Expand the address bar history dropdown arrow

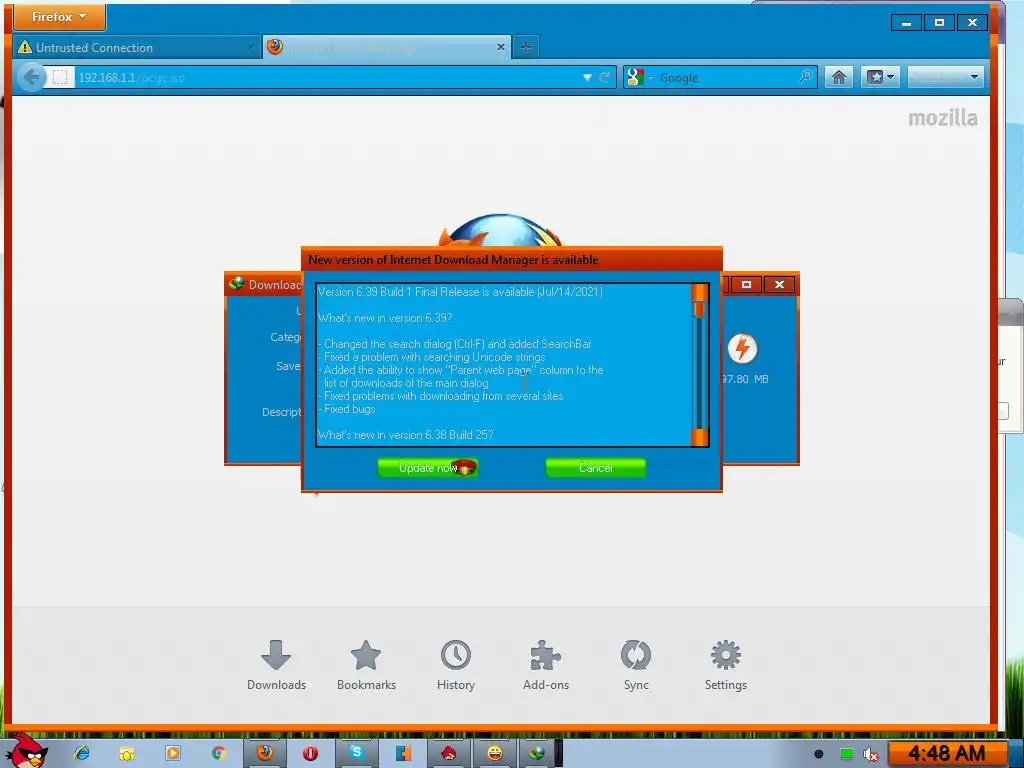587,77
